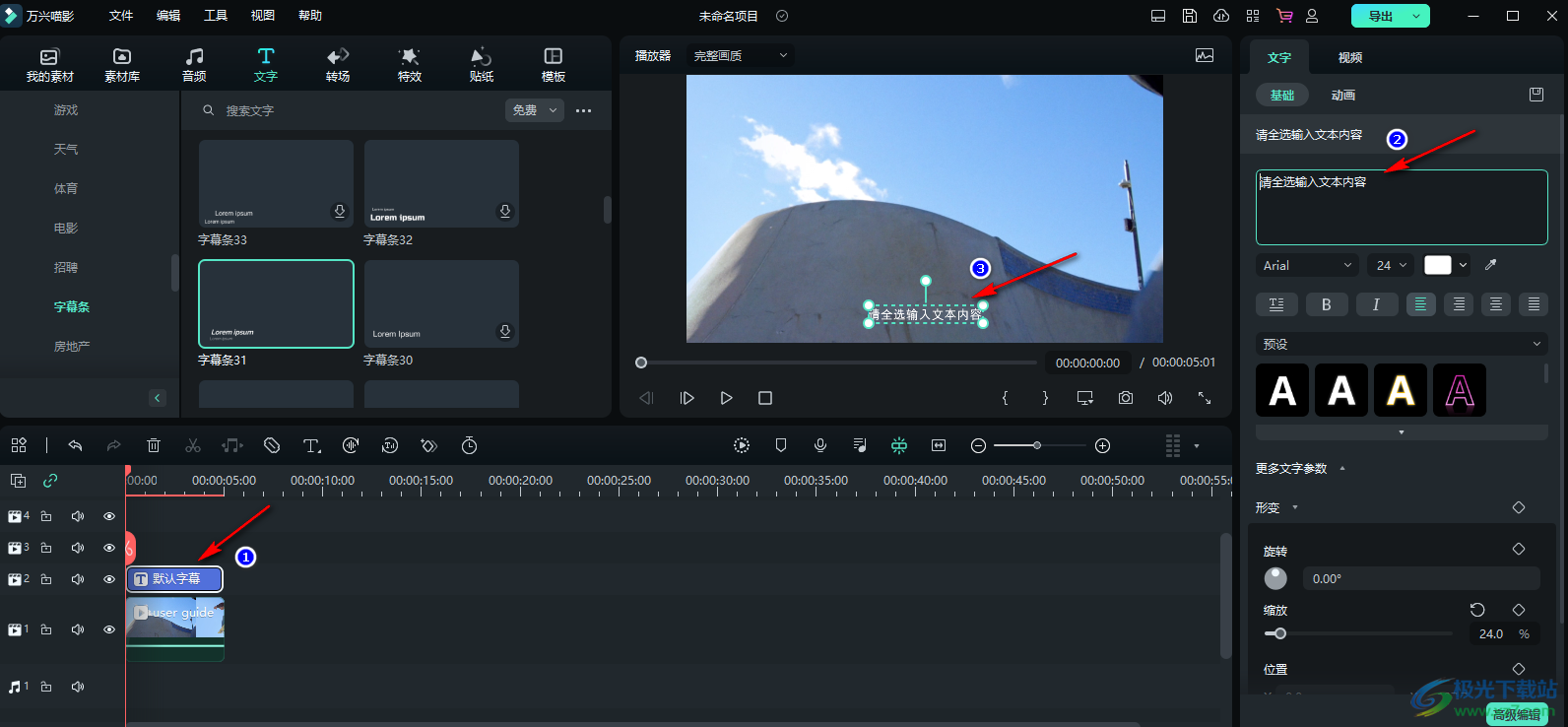Mute the audio track 1 speaker
The height and width of the screenshot is (727, 1568).
pyautogui.click(x=78, y=687)
